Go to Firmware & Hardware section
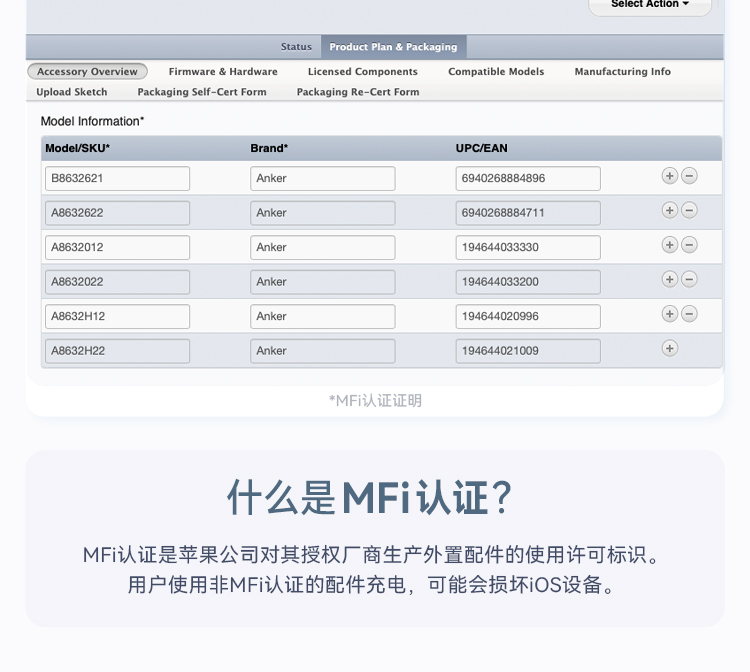 coord(223,71)
